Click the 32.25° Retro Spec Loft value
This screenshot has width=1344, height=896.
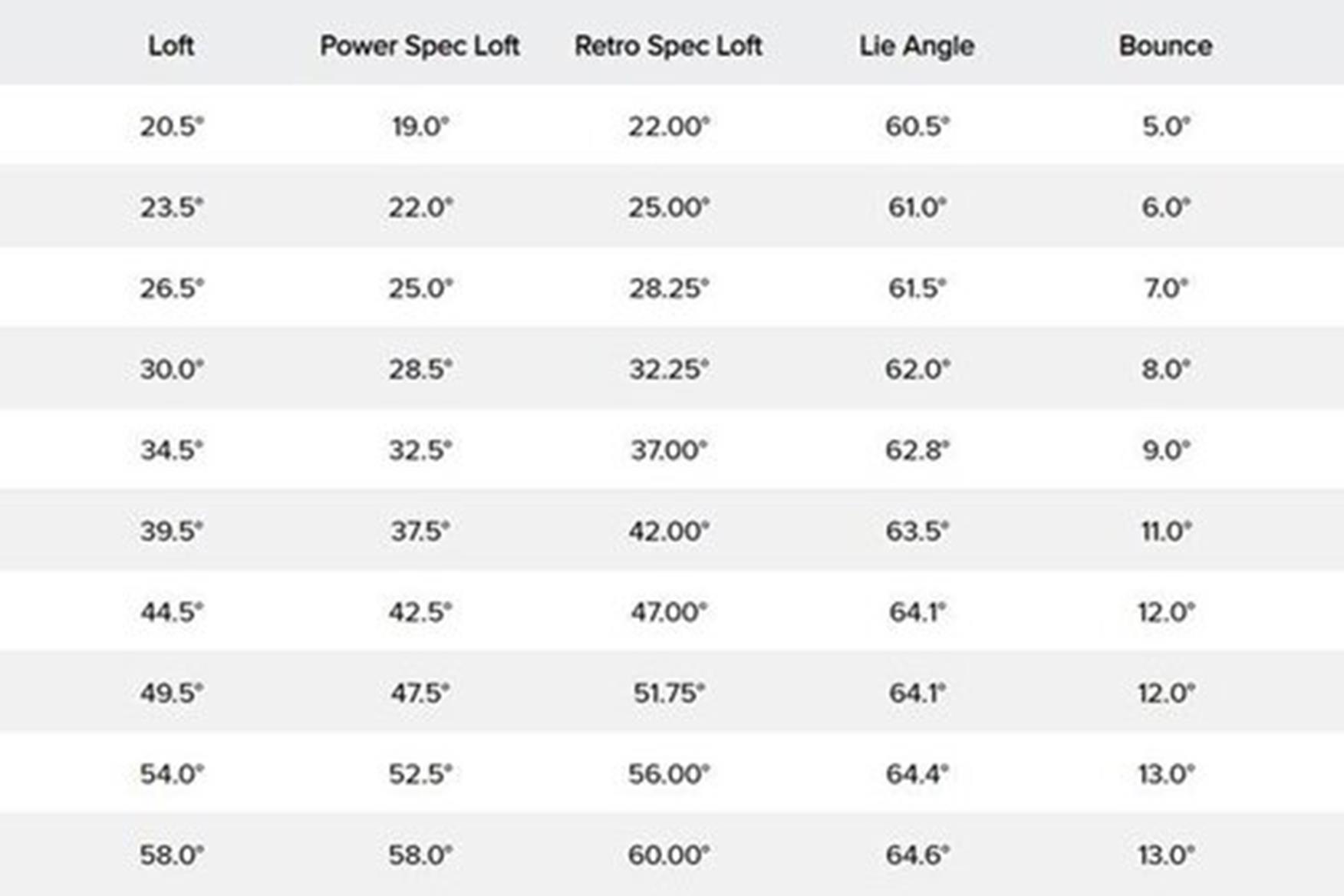(668, 369)
